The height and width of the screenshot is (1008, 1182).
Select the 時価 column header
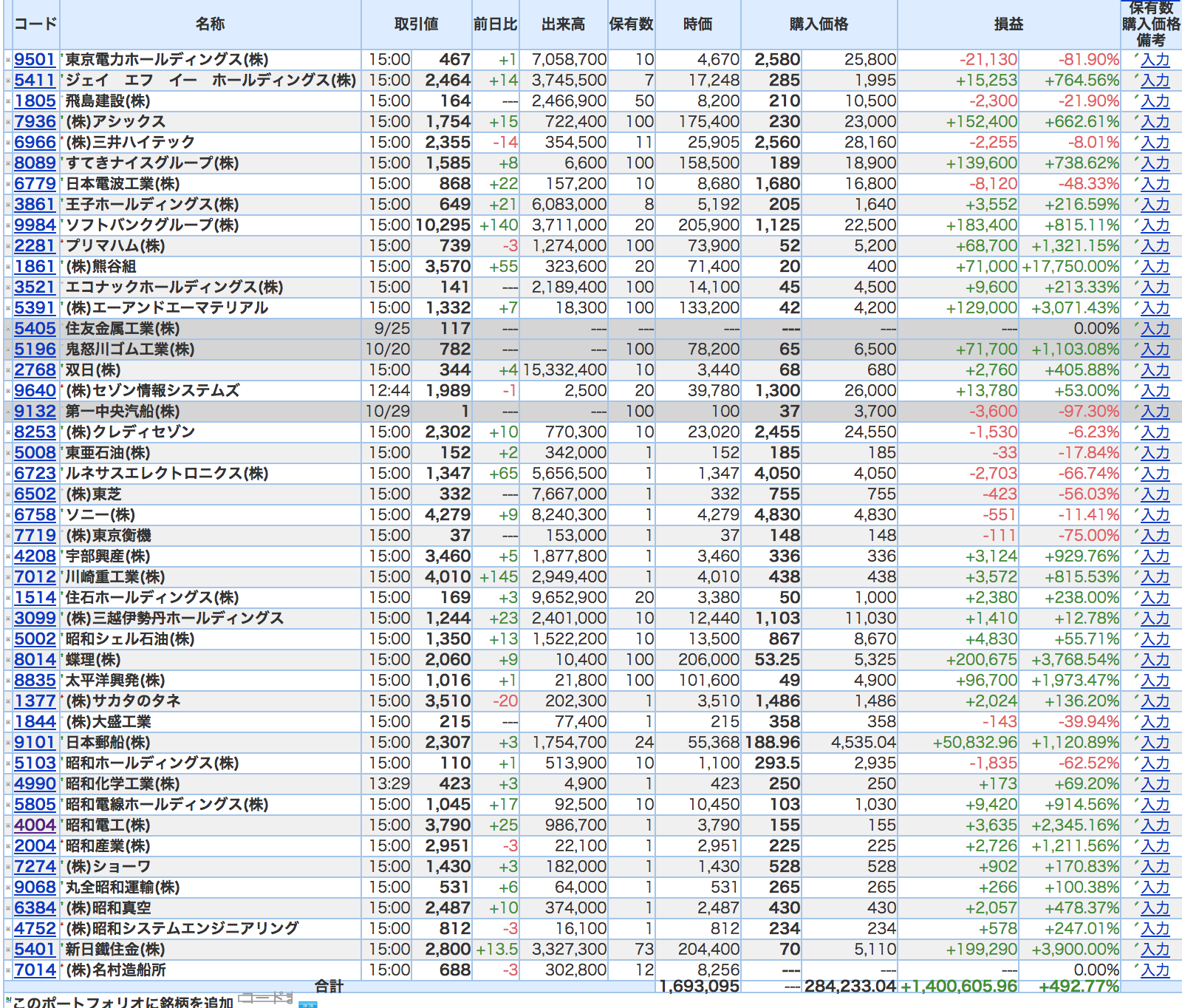coord(698,24)
